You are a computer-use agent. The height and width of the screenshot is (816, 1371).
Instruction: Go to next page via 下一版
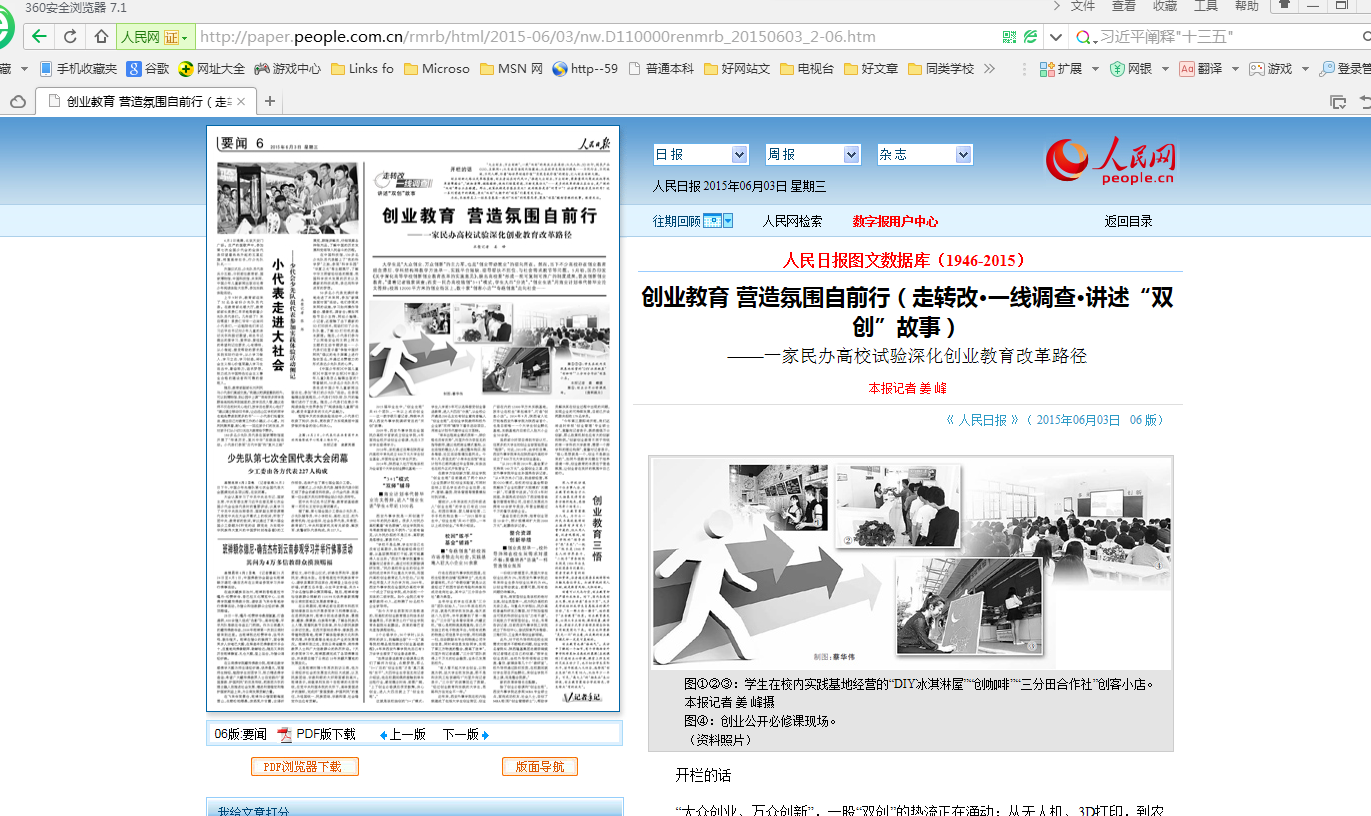point(465,734)
